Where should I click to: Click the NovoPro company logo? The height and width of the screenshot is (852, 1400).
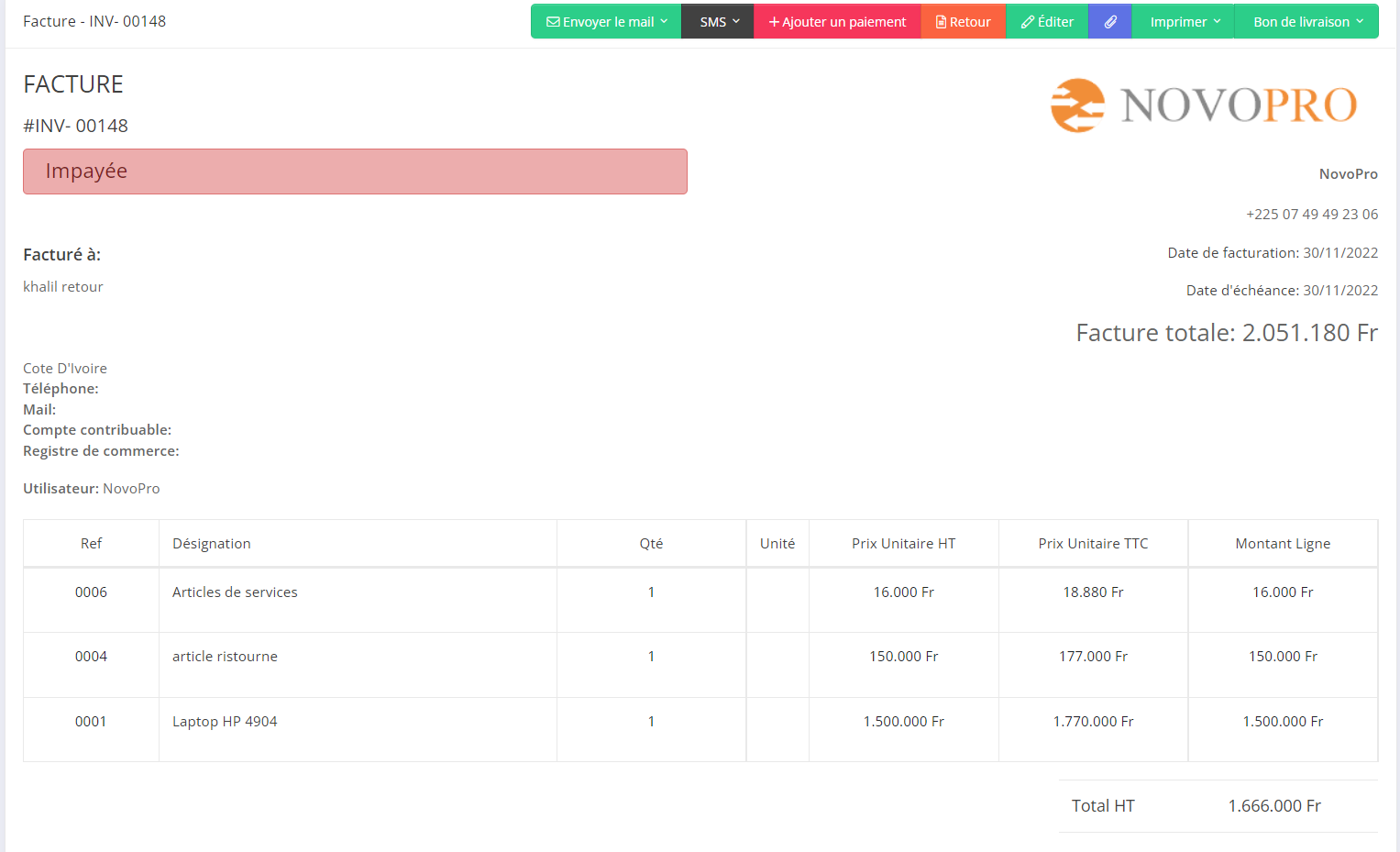coord(1203,105)
